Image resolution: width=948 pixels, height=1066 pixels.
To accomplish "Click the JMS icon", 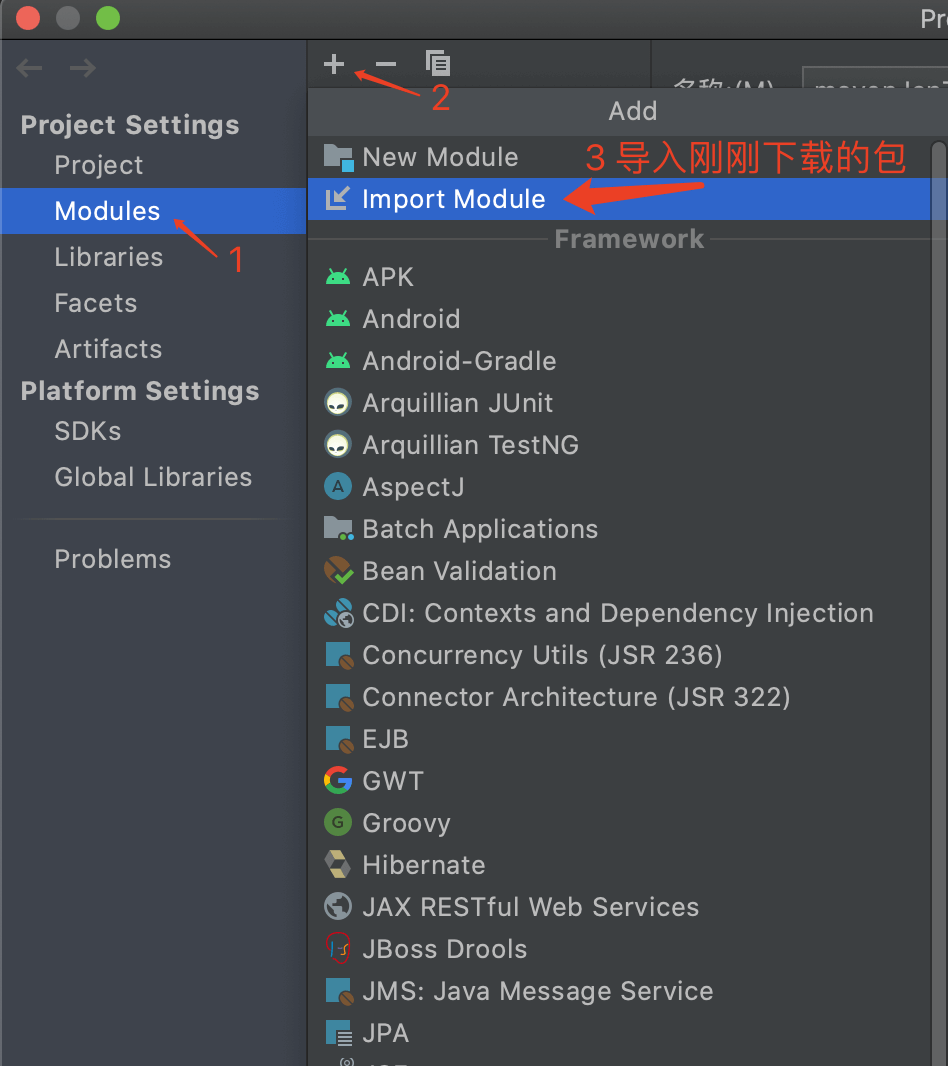I will pos(338,991).
